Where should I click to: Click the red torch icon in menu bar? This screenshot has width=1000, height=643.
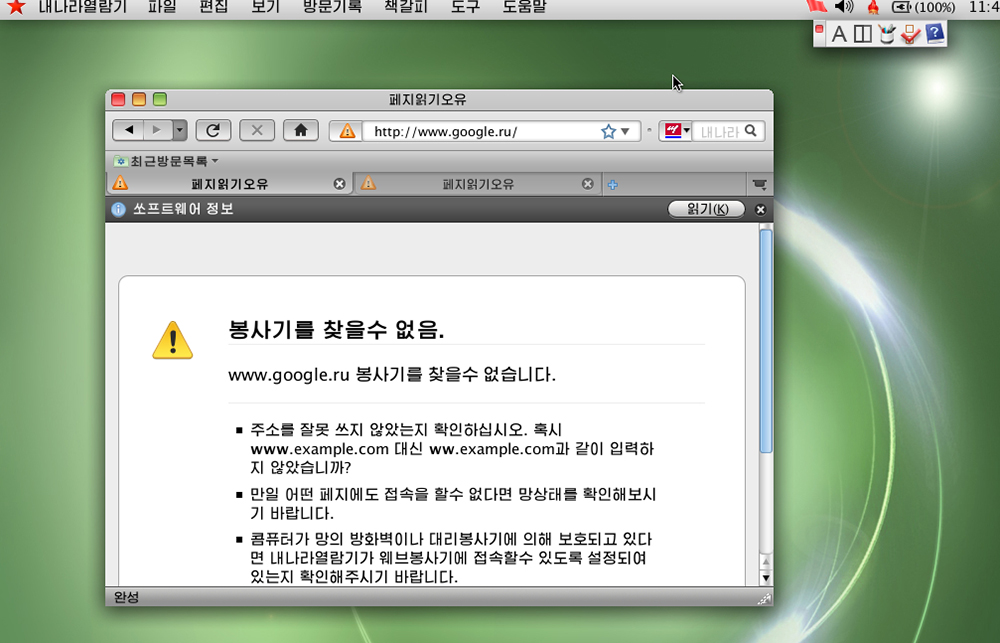[873, 7]
